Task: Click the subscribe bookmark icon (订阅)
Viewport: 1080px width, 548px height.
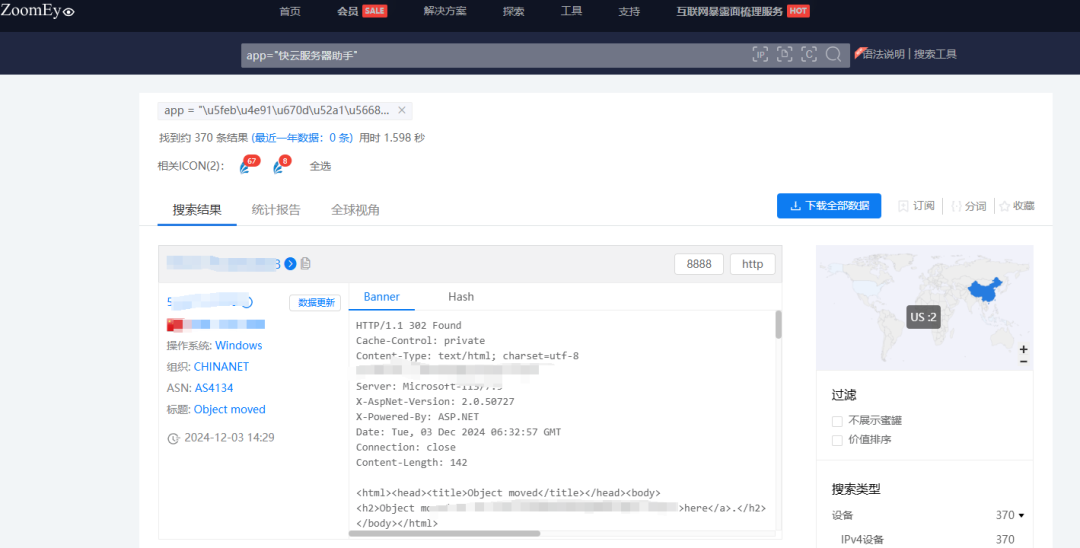Action: (903, 206)
